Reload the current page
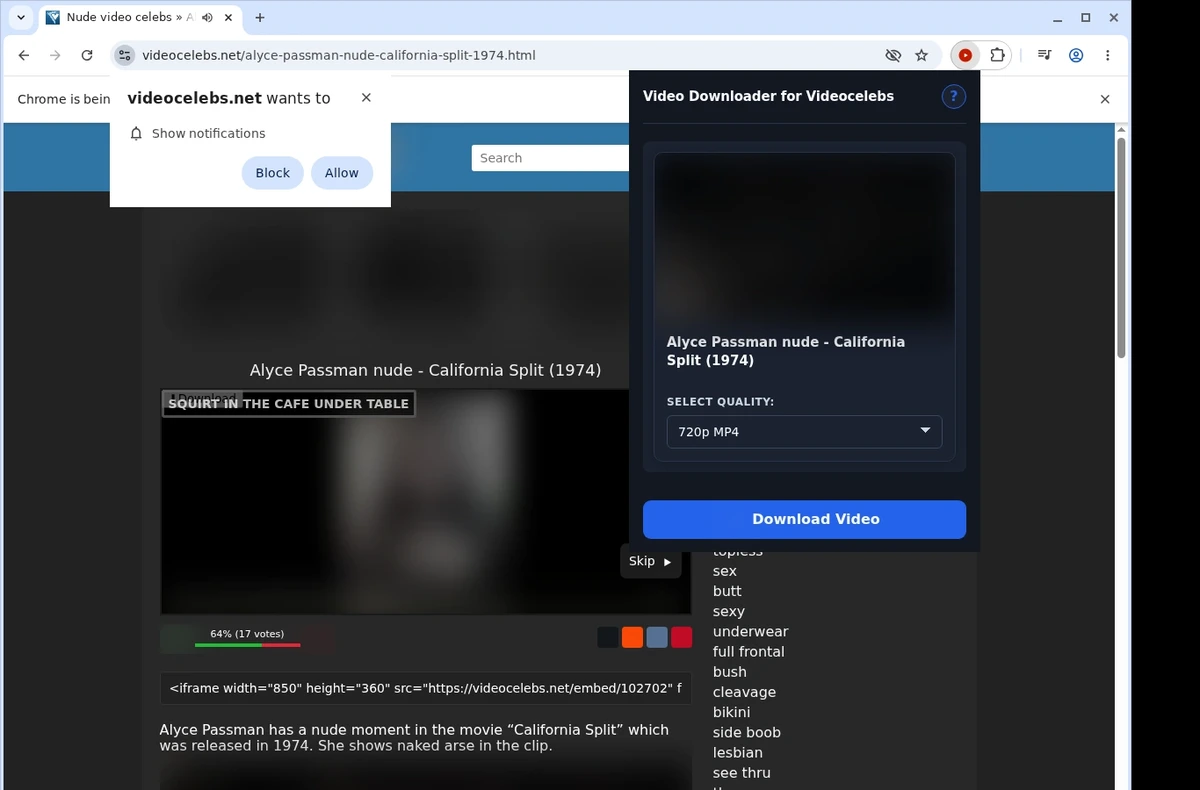This screenshot has width=1200, height=790. point(87,55)
